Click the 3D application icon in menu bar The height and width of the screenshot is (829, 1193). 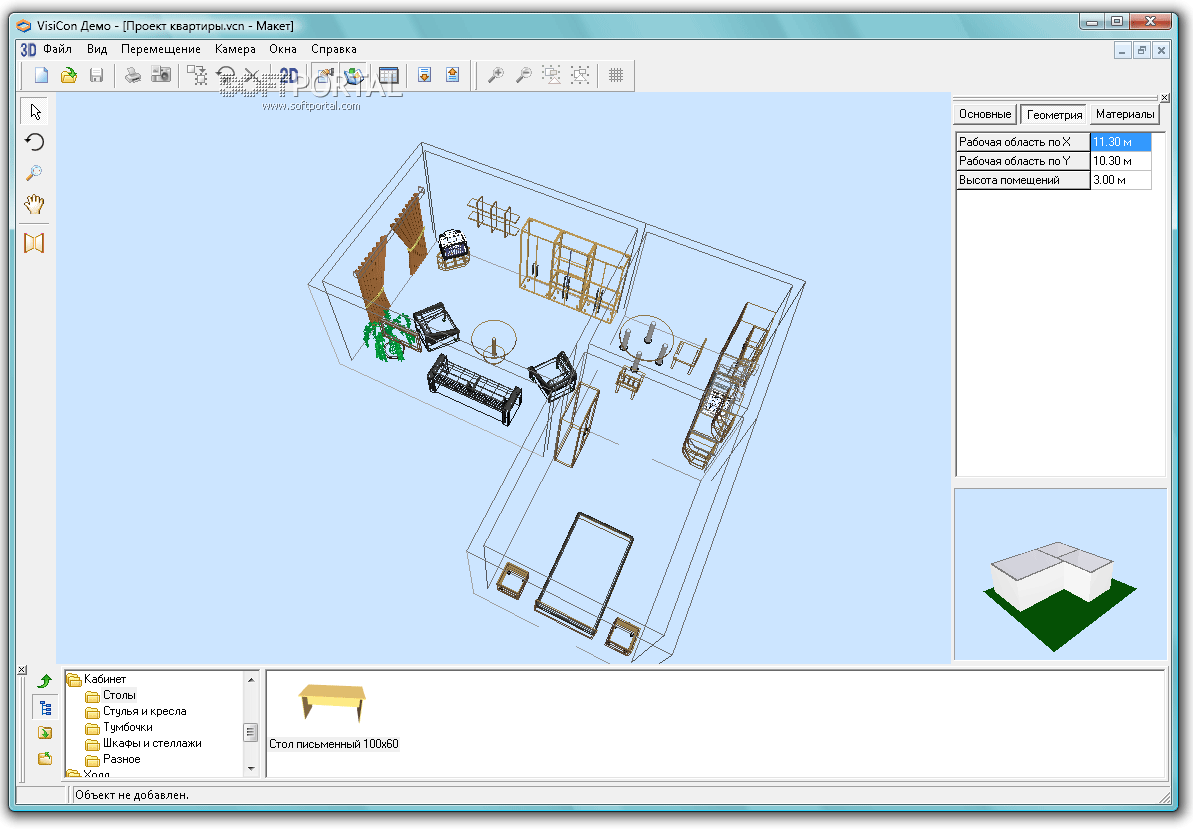(x=28, y=49)
